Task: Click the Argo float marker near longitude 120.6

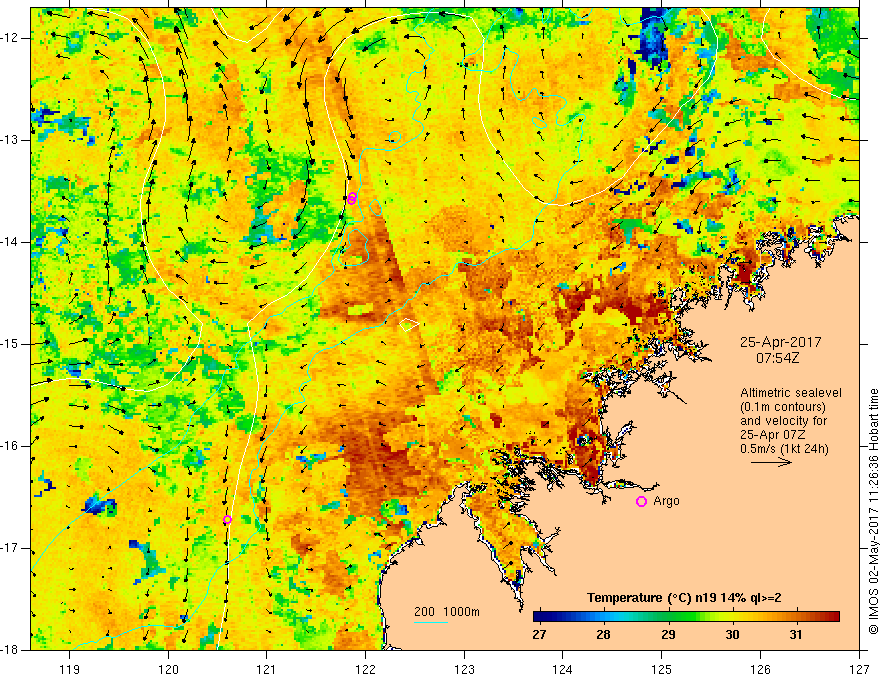Action: click(x=227, y=520)
